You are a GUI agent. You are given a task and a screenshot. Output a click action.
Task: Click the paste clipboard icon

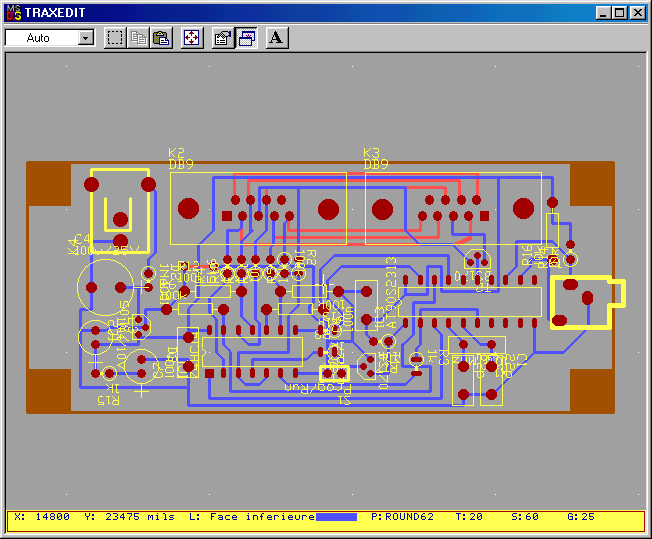coord(161,38)
